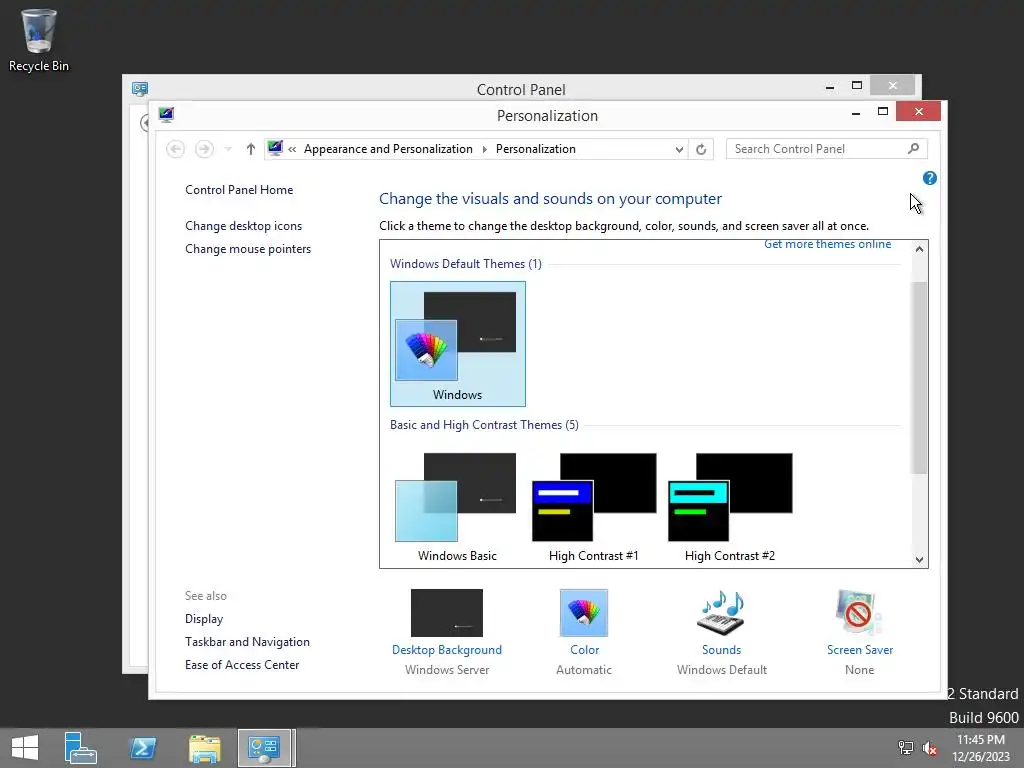Open Change desktop icons link
1024x768 pixels.
244,226
